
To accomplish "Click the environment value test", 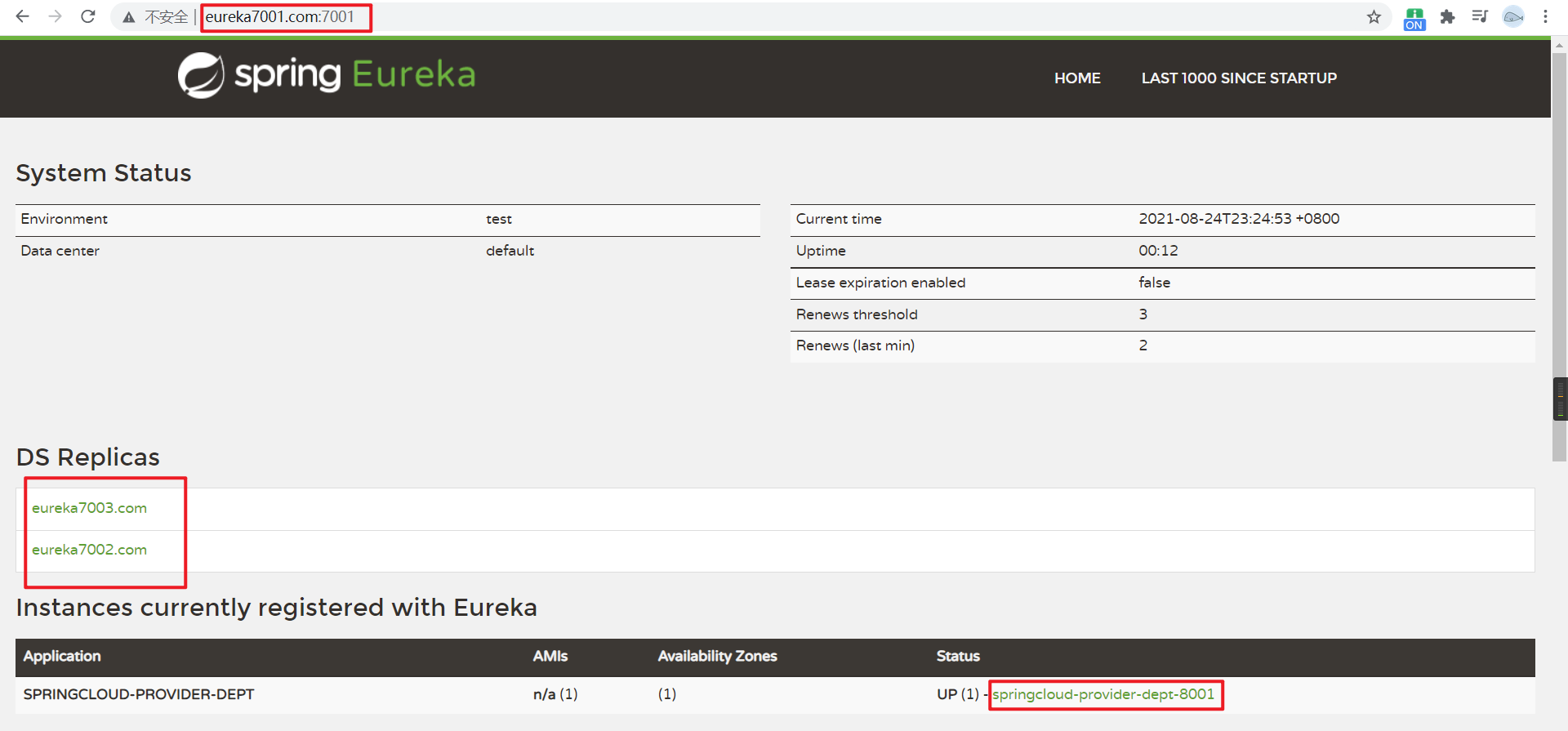I will (499, 219).
